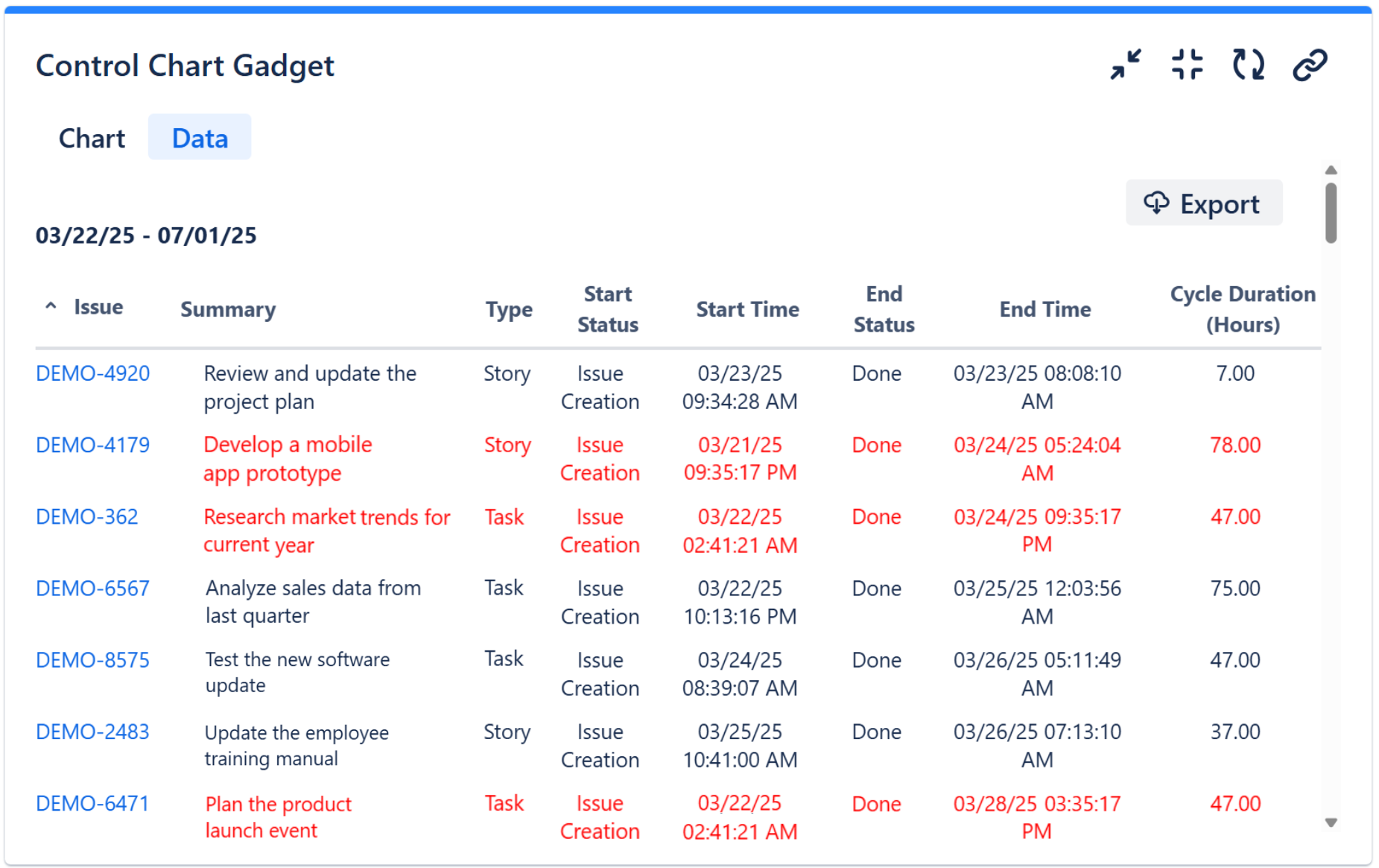Sort table by Cycle Duration column header
Screen dimensions: 1379x868
[x=1242, y=309]
